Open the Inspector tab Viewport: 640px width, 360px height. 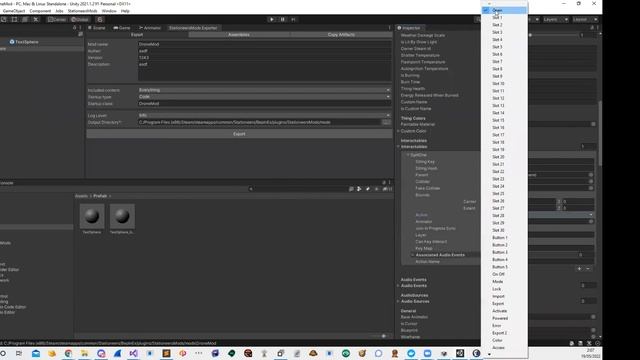click(x=409, y=28)
